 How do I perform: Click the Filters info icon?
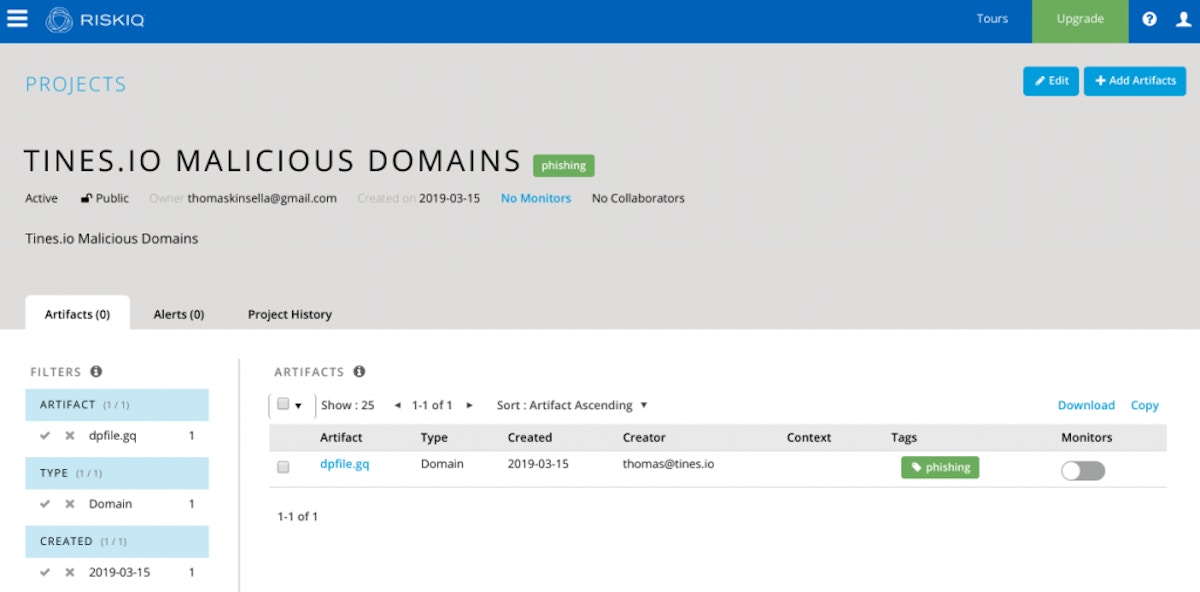pyautogui.click(x=96, y=371)
